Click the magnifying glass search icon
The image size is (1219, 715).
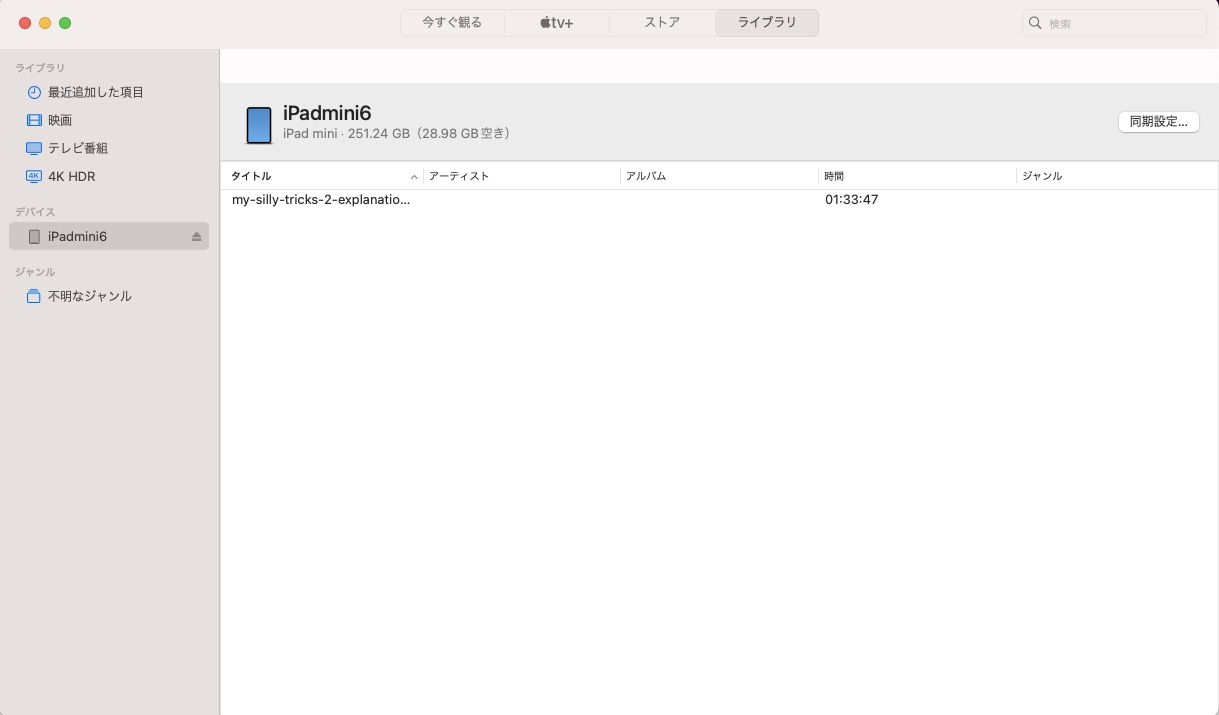pos(1036,23)
